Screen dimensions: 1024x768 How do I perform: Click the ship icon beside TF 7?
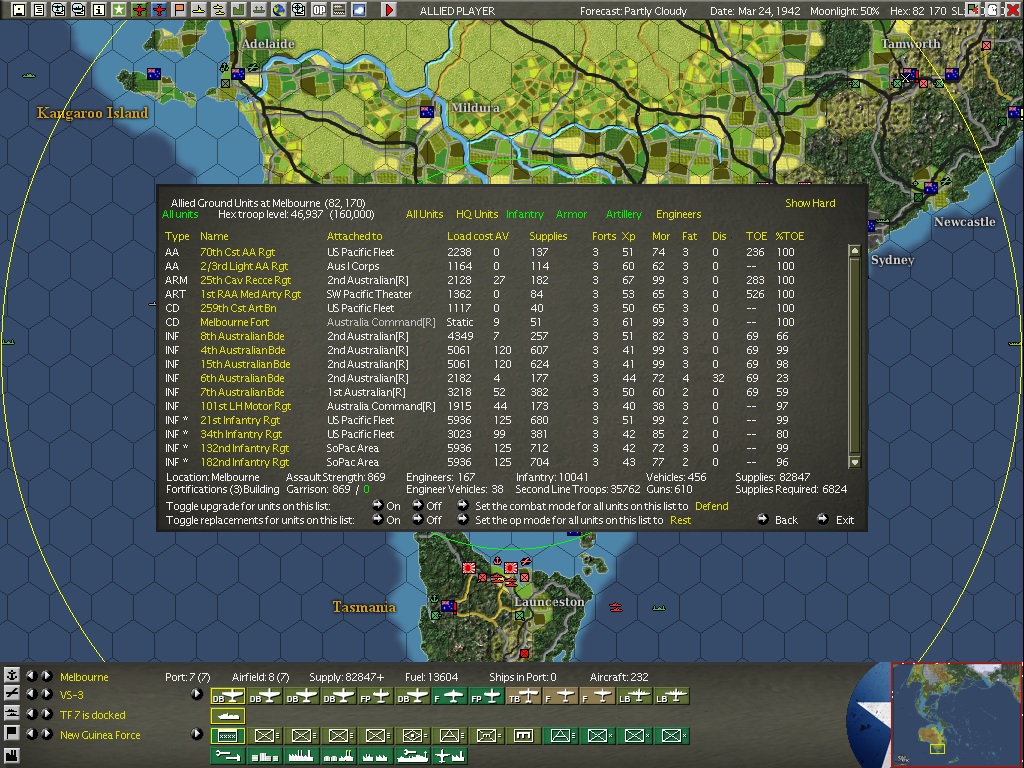(x=11, y=714)
